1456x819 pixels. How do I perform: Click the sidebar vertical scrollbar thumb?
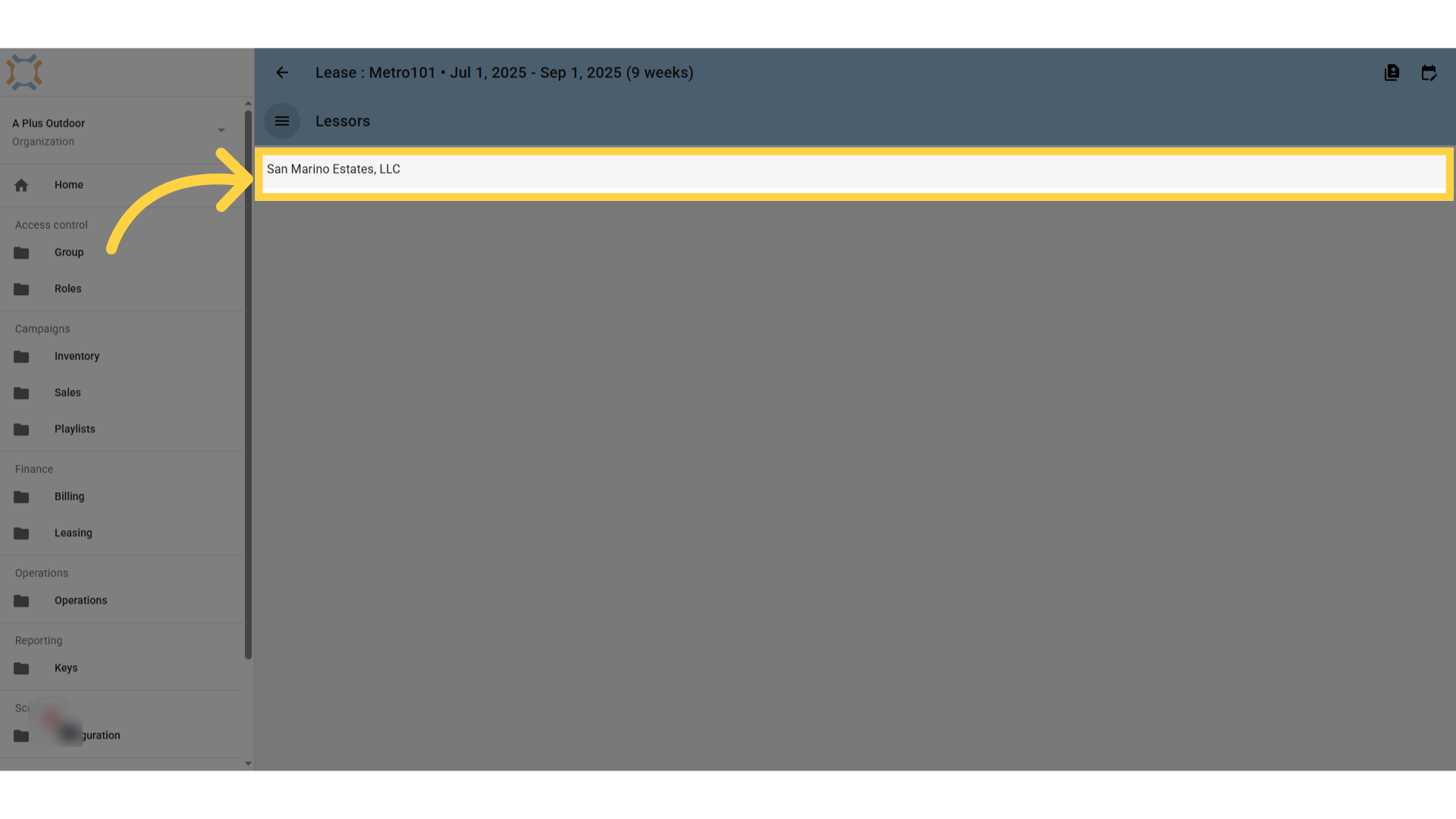coord(248,385)
